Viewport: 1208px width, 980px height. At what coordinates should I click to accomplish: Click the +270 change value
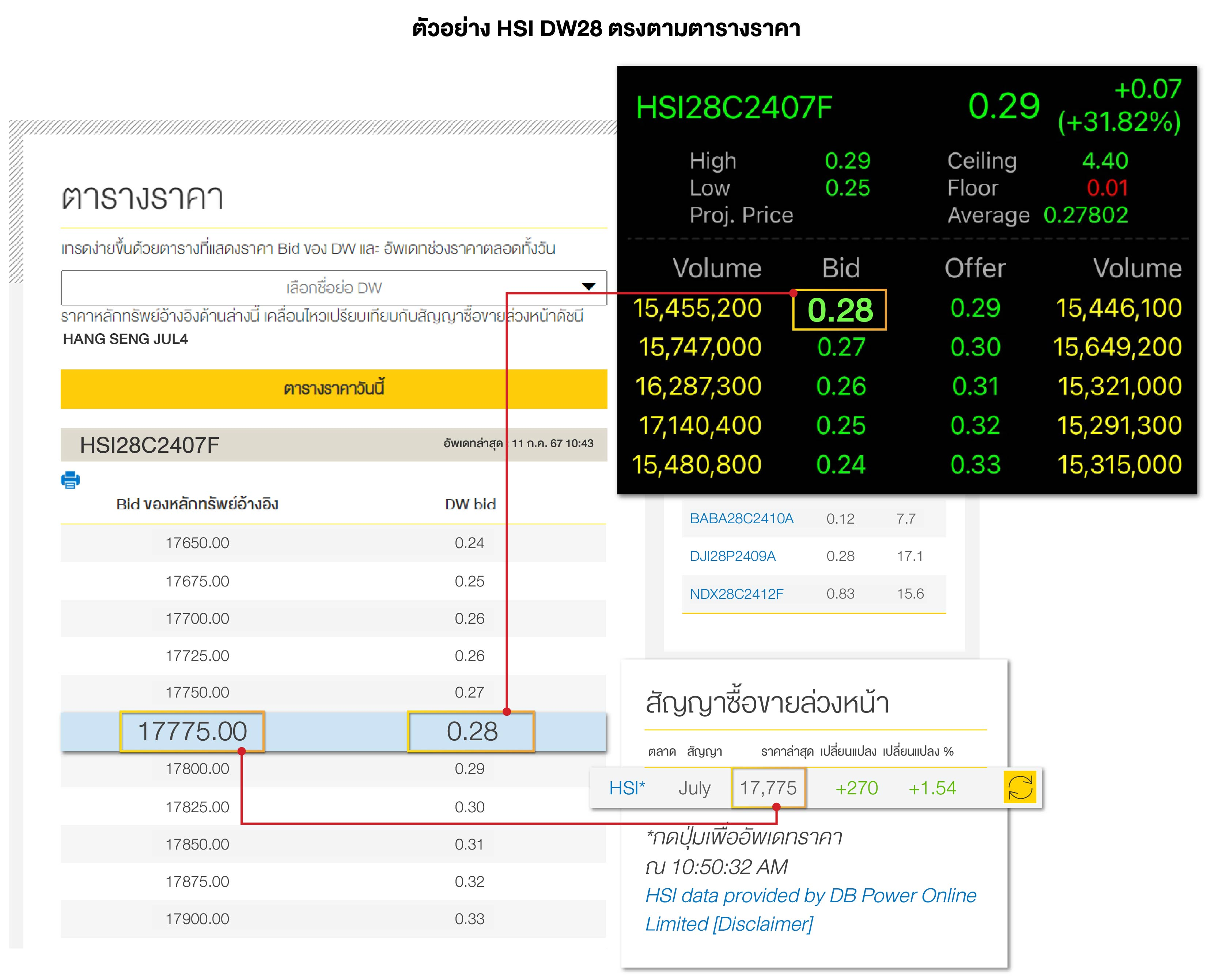tap(856, 787)
